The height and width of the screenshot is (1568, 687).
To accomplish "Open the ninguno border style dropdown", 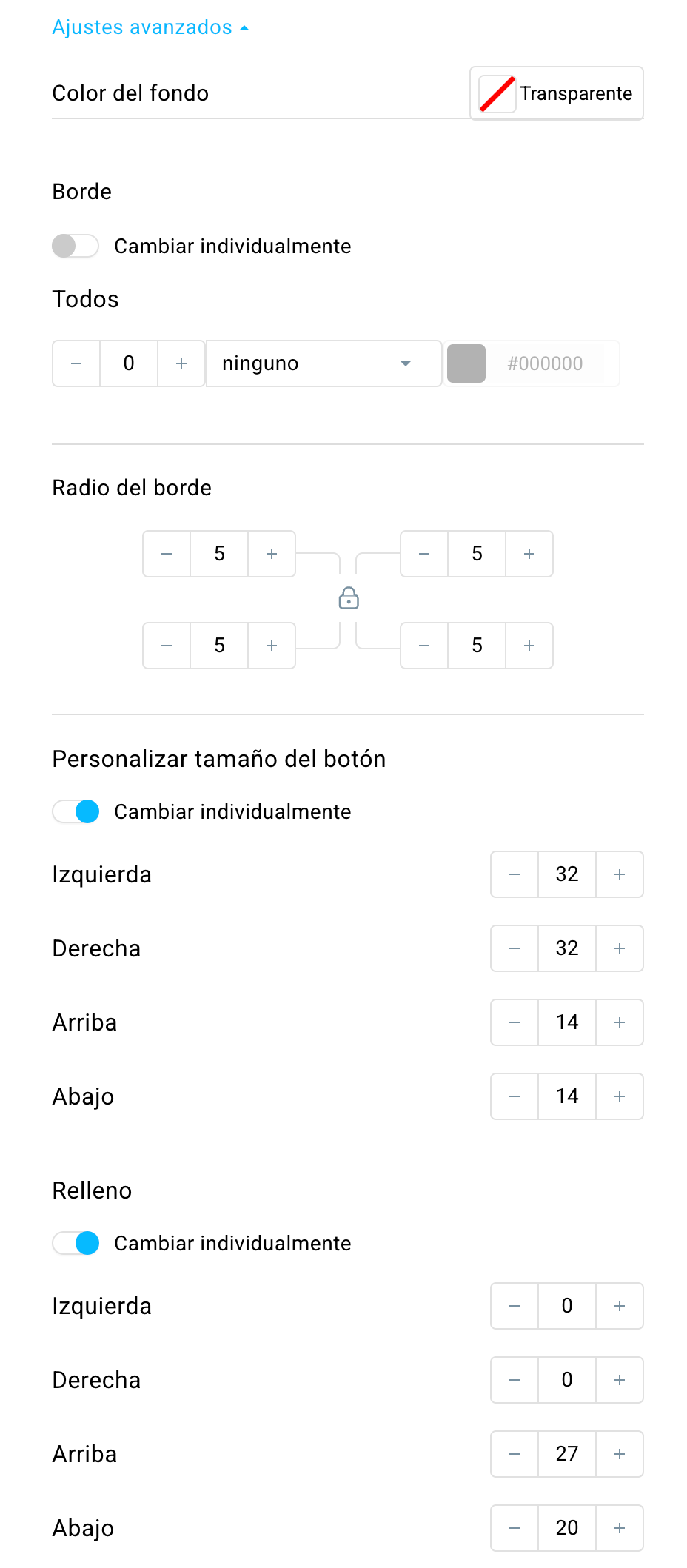I will 324,363.
